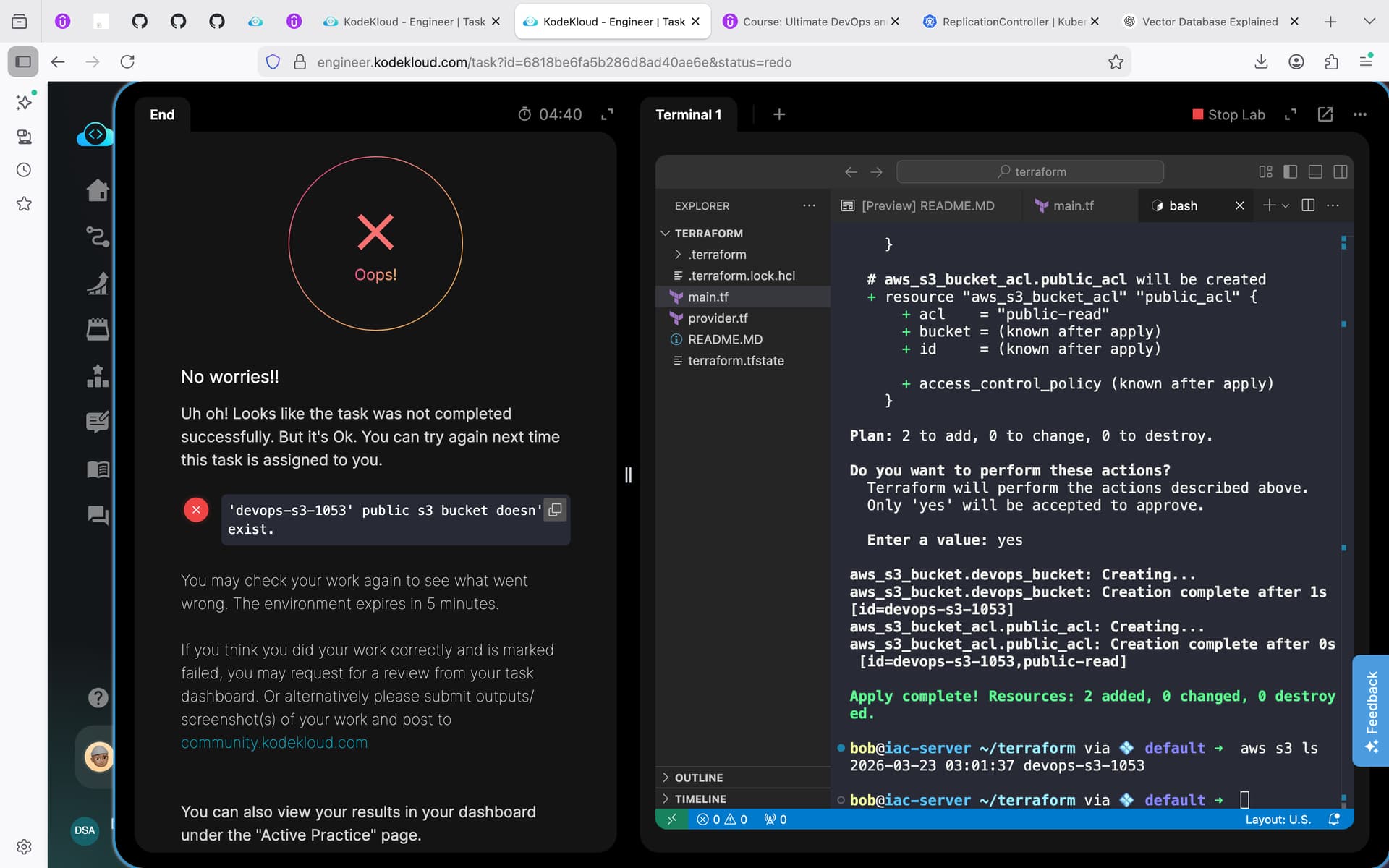Add a new terminal tab with the plus icon

coord(778,114)
